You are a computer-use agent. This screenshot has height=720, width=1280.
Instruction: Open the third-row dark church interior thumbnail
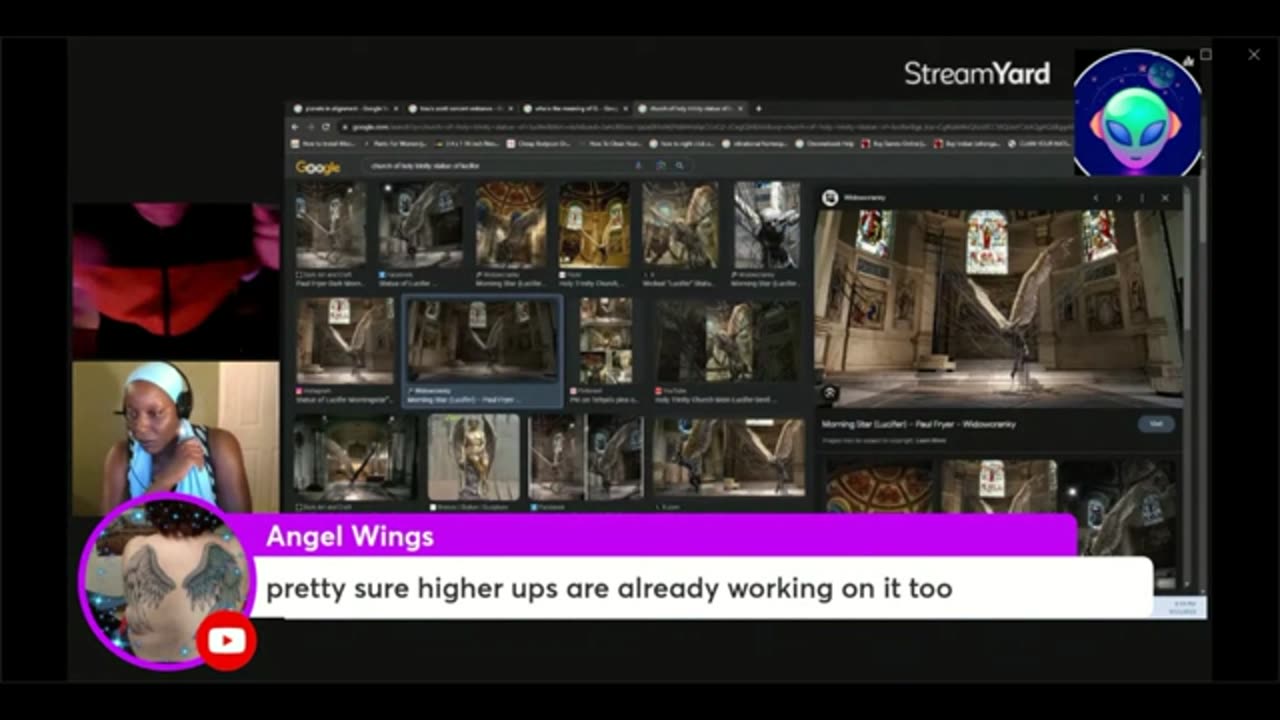coord(355,457)
